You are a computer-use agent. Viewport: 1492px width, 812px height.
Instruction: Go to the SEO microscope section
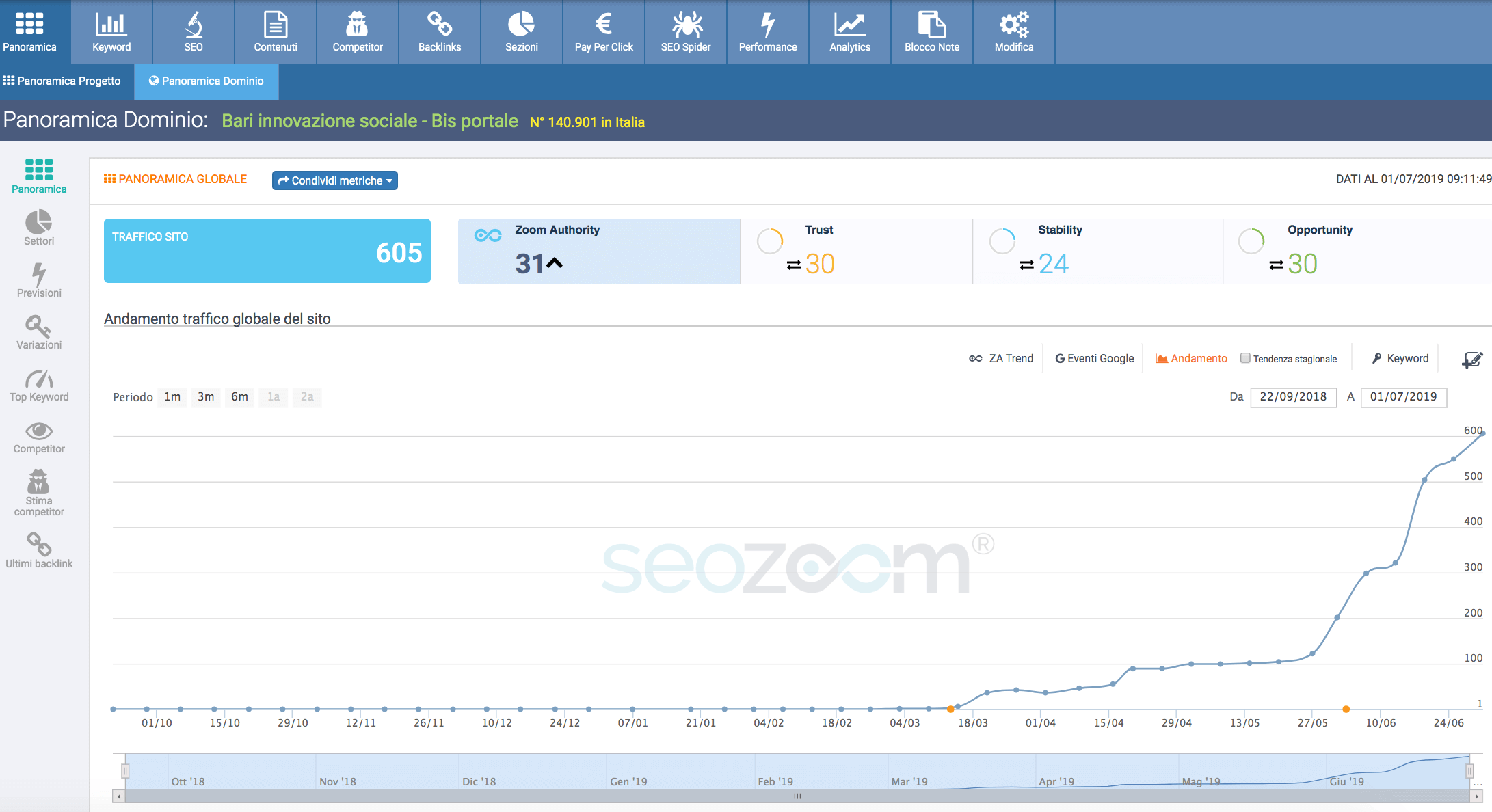[194, 32]
